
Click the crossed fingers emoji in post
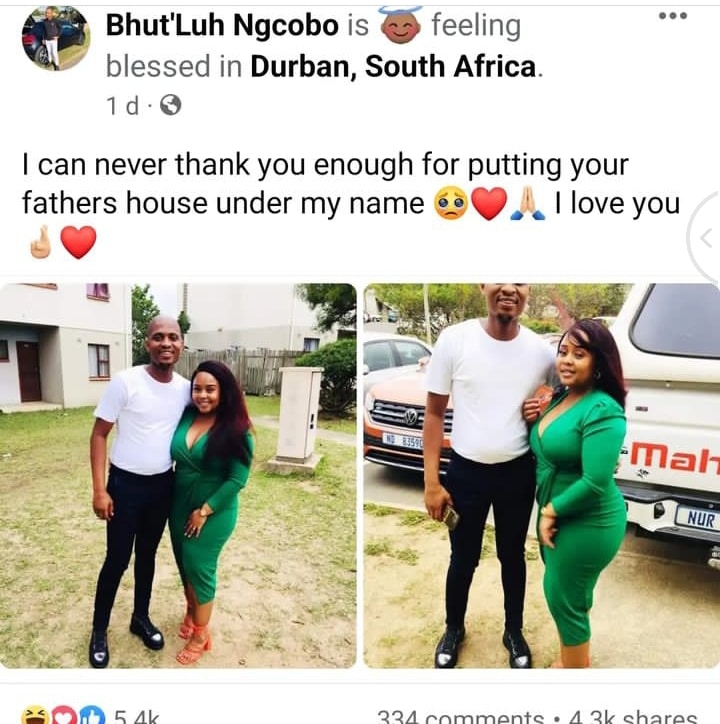(x=41, y=242)
